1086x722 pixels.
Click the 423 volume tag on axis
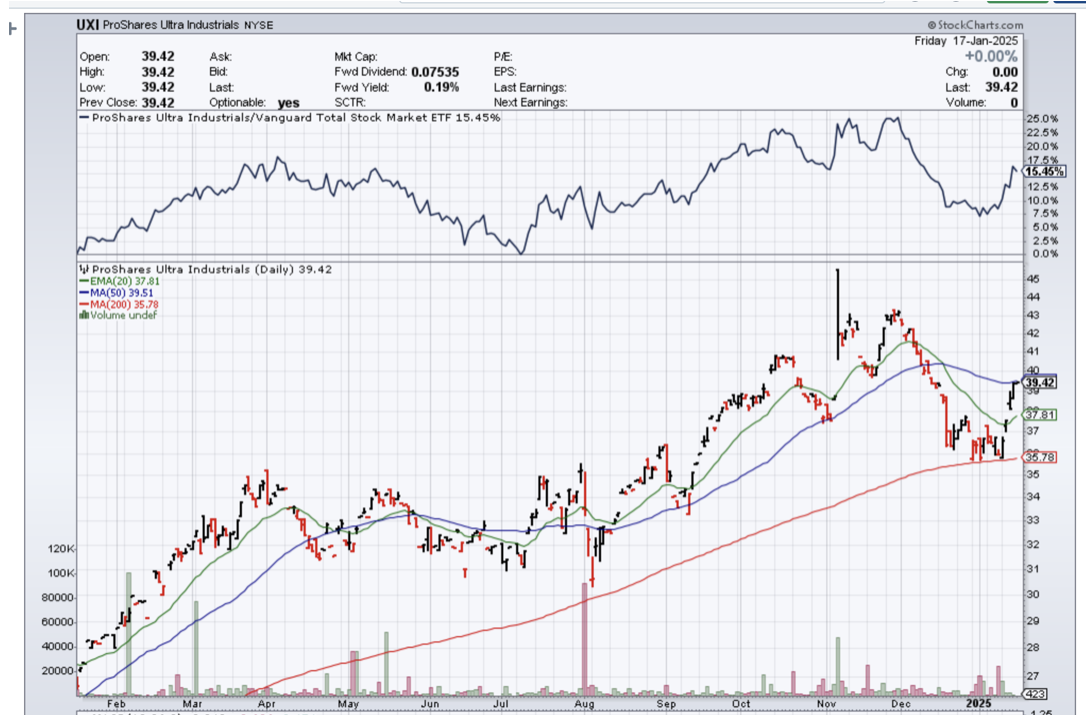pyautogui.click(x=1035, y=694)
